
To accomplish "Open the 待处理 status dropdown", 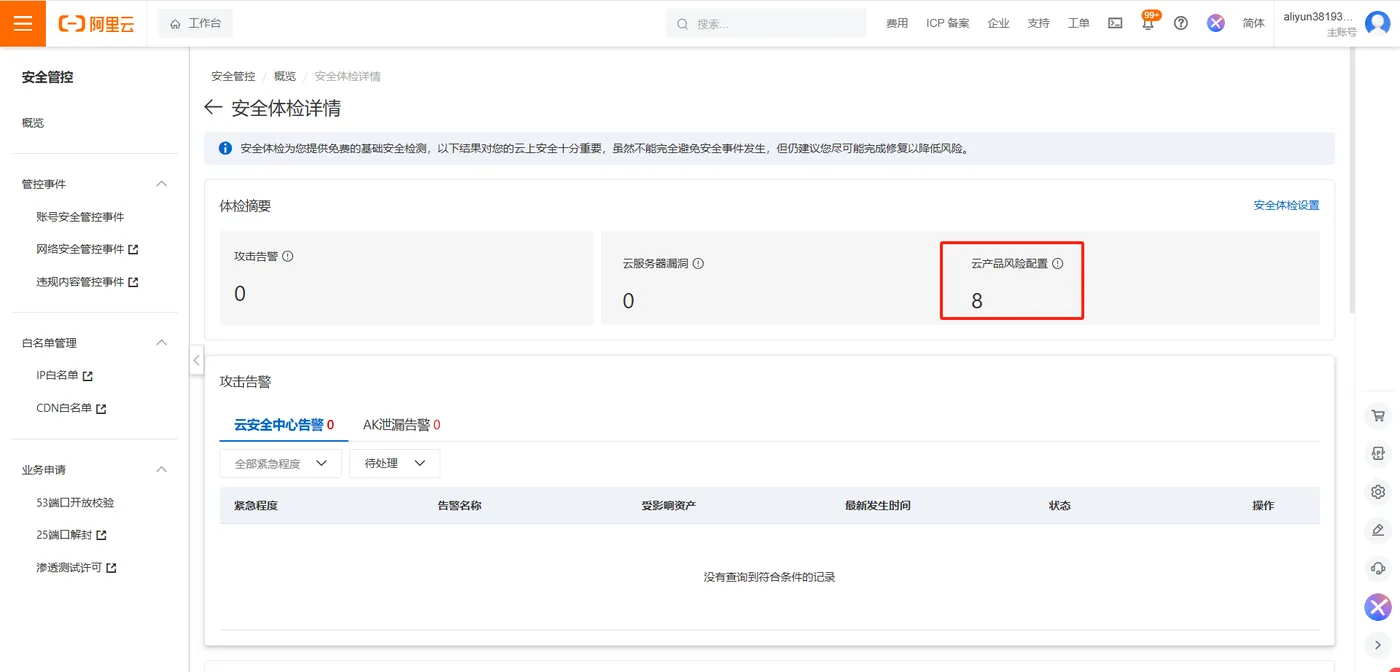I will point(395,464).
